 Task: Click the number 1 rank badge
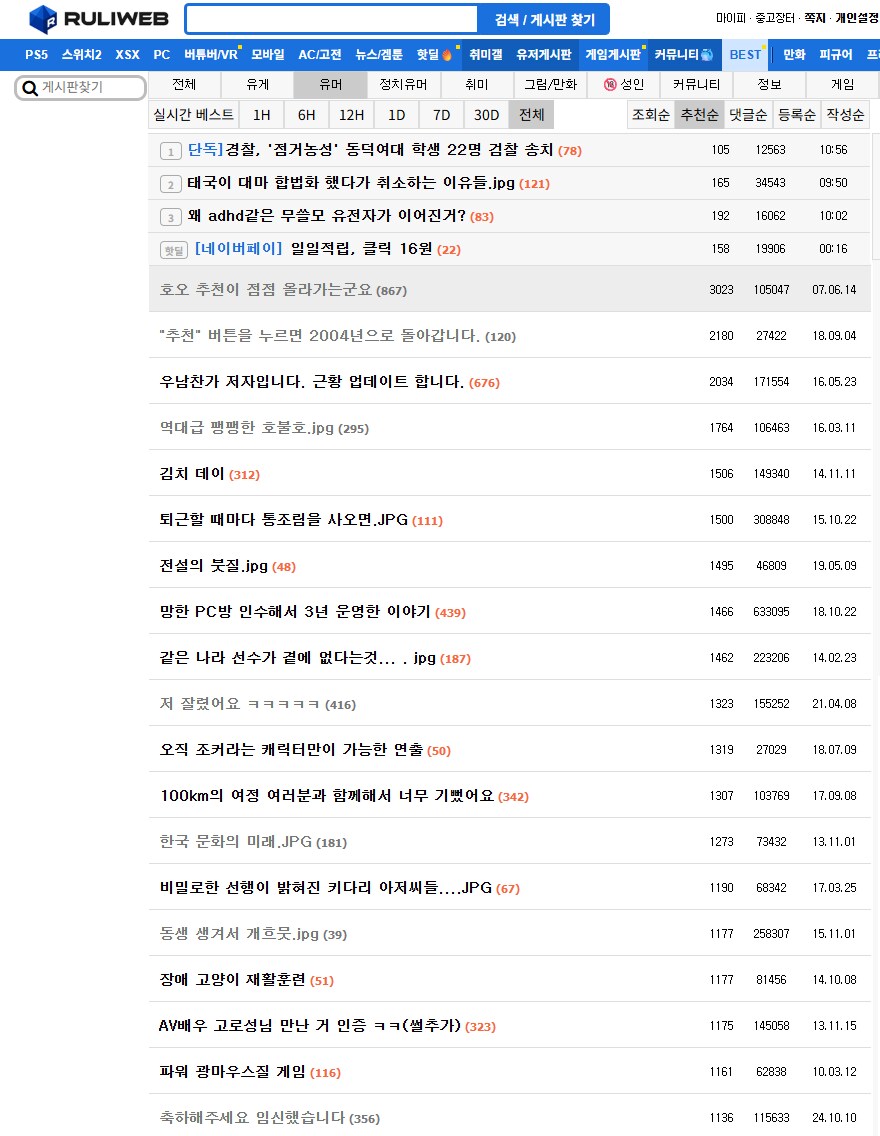[x=170, y=150]
